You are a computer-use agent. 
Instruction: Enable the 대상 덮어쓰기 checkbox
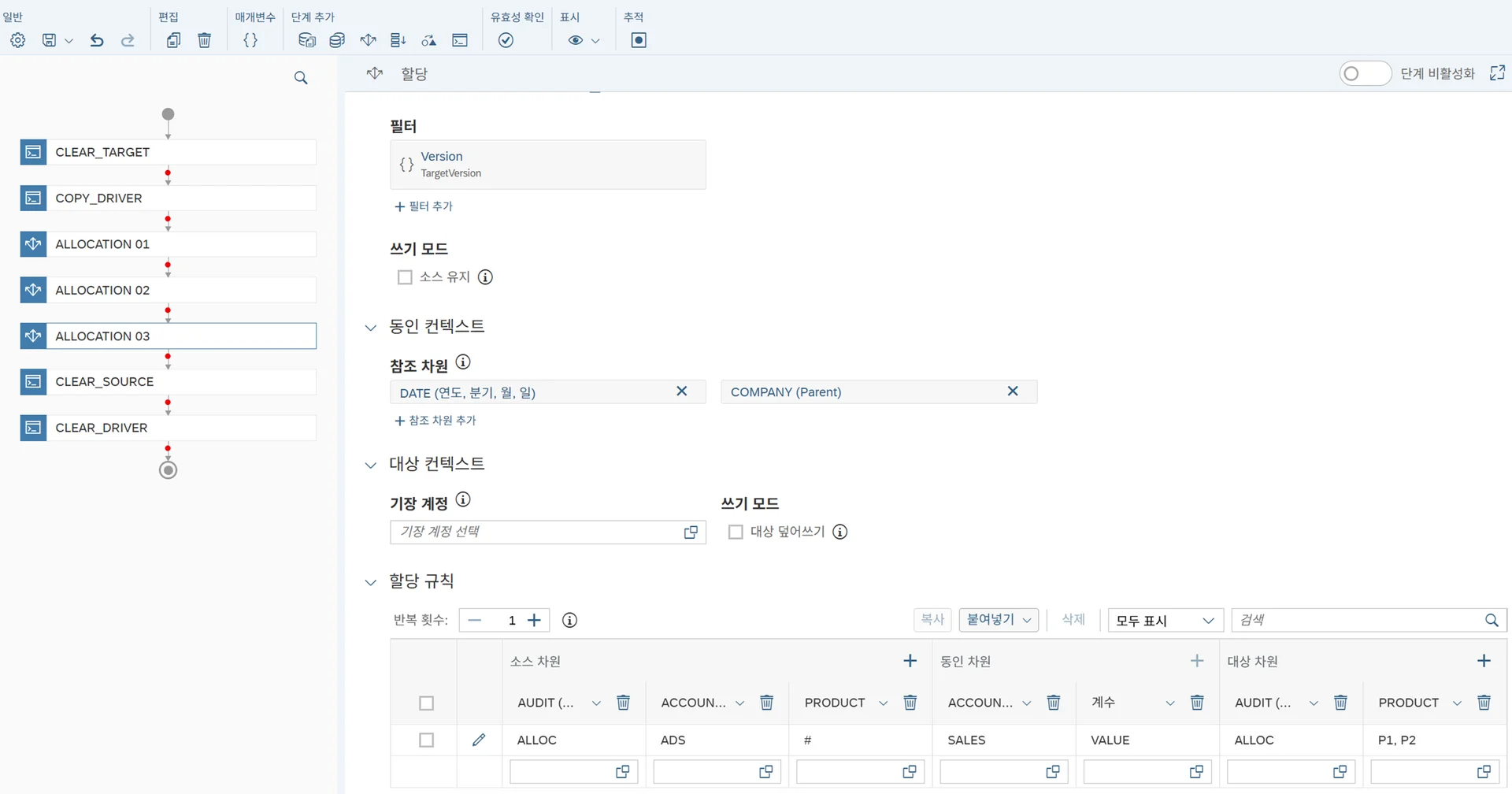736,532
